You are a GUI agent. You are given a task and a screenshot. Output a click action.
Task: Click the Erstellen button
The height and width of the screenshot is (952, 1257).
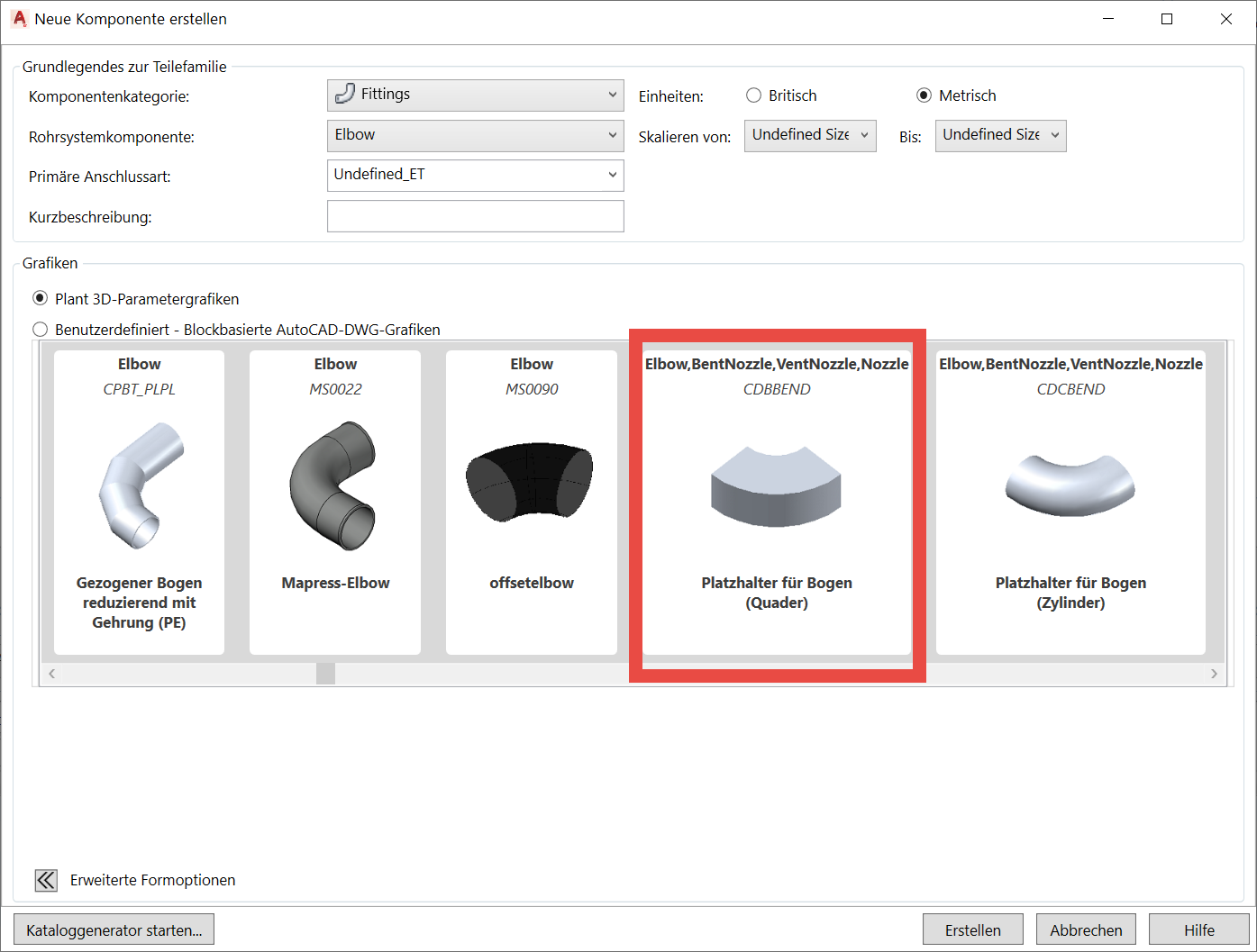(972, 929)
